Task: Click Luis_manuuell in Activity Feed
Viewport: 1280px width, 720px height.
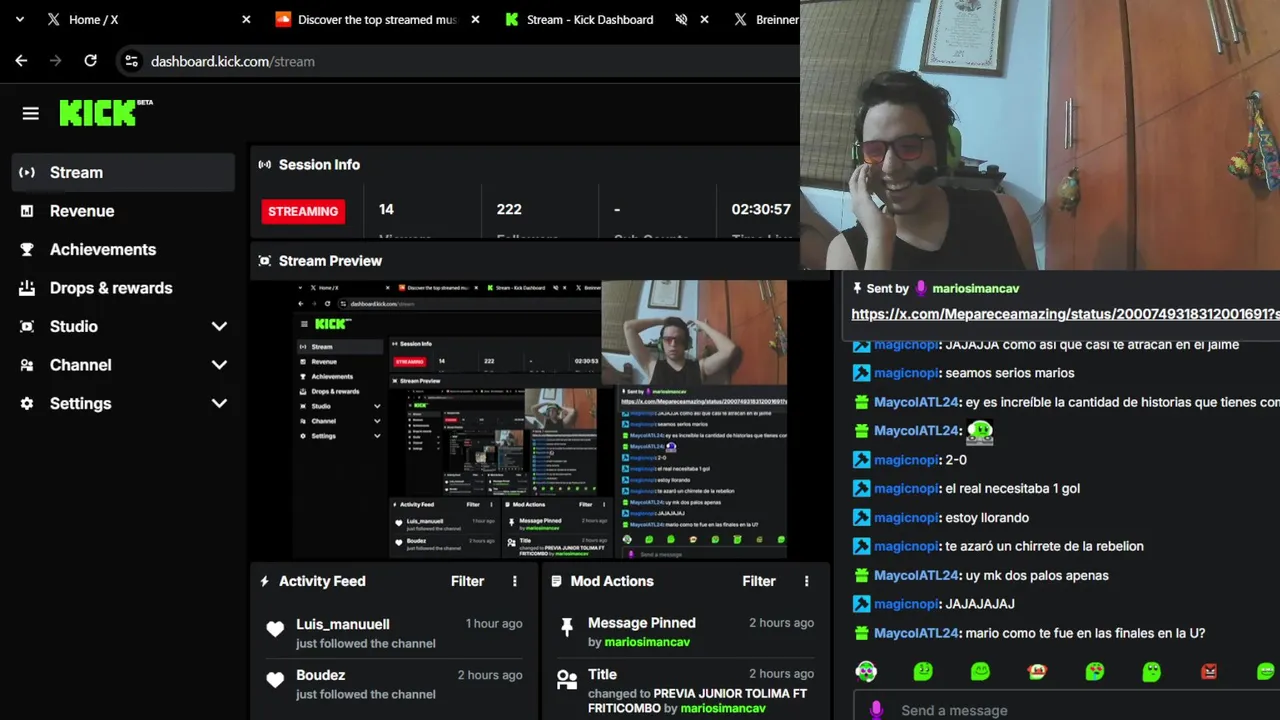Action: pyautogui.click(x=343, y=624)
